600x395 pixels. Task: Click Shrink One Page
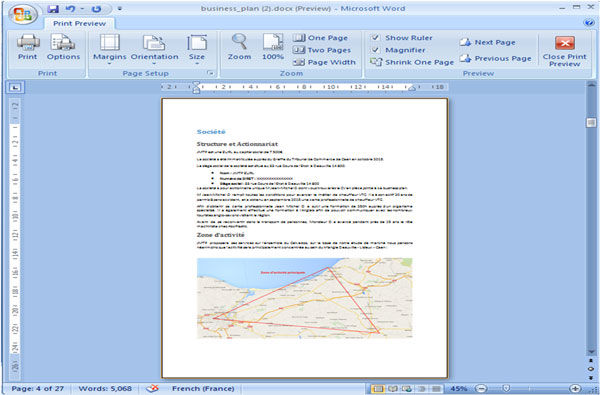(412, 62)
